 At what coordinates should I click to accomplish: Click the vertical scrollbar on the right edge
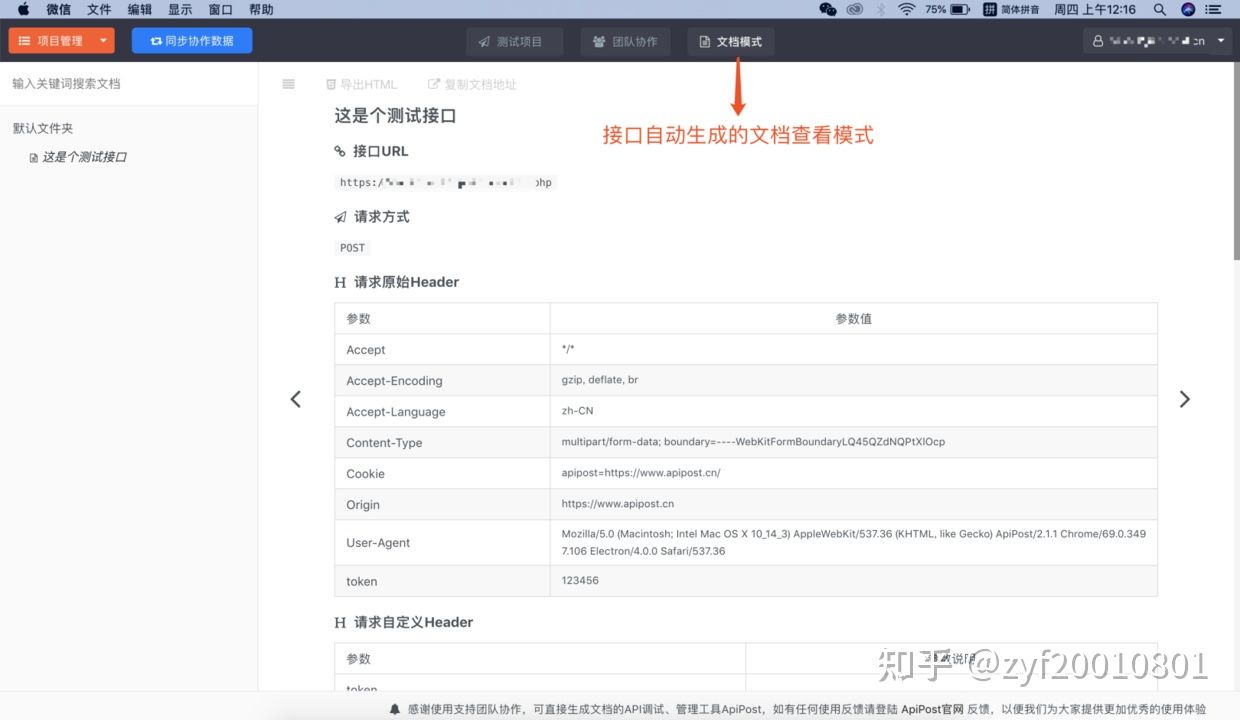(x=1236, y=160)
